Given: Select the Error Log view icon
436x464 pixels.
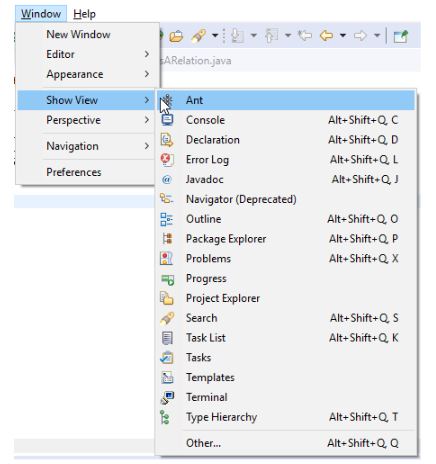Looking at the screenshot, I should 167,159.
